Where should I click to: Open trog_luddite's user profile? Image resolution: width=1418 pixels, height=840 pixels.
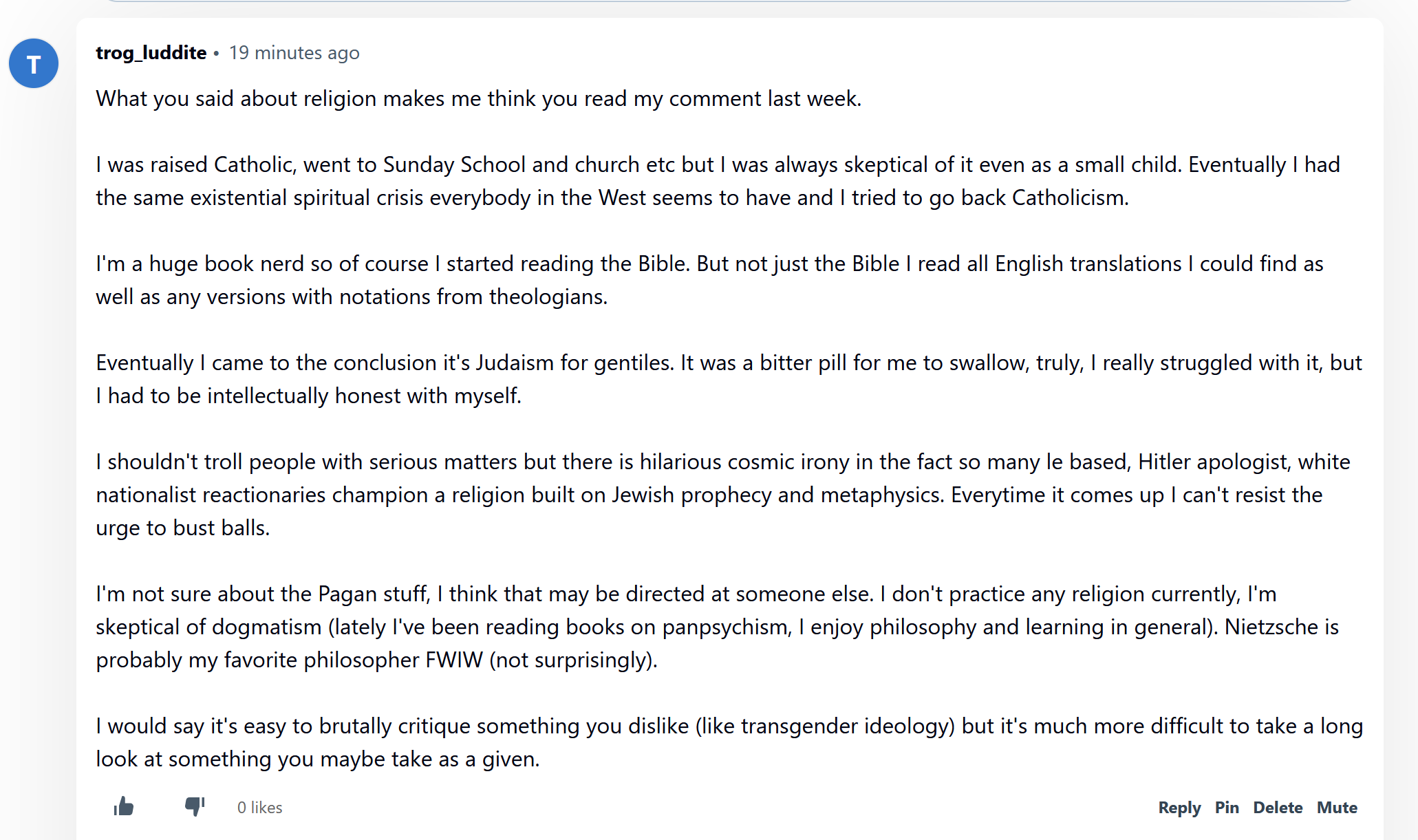pyautogui.click(x=151, y=53)
